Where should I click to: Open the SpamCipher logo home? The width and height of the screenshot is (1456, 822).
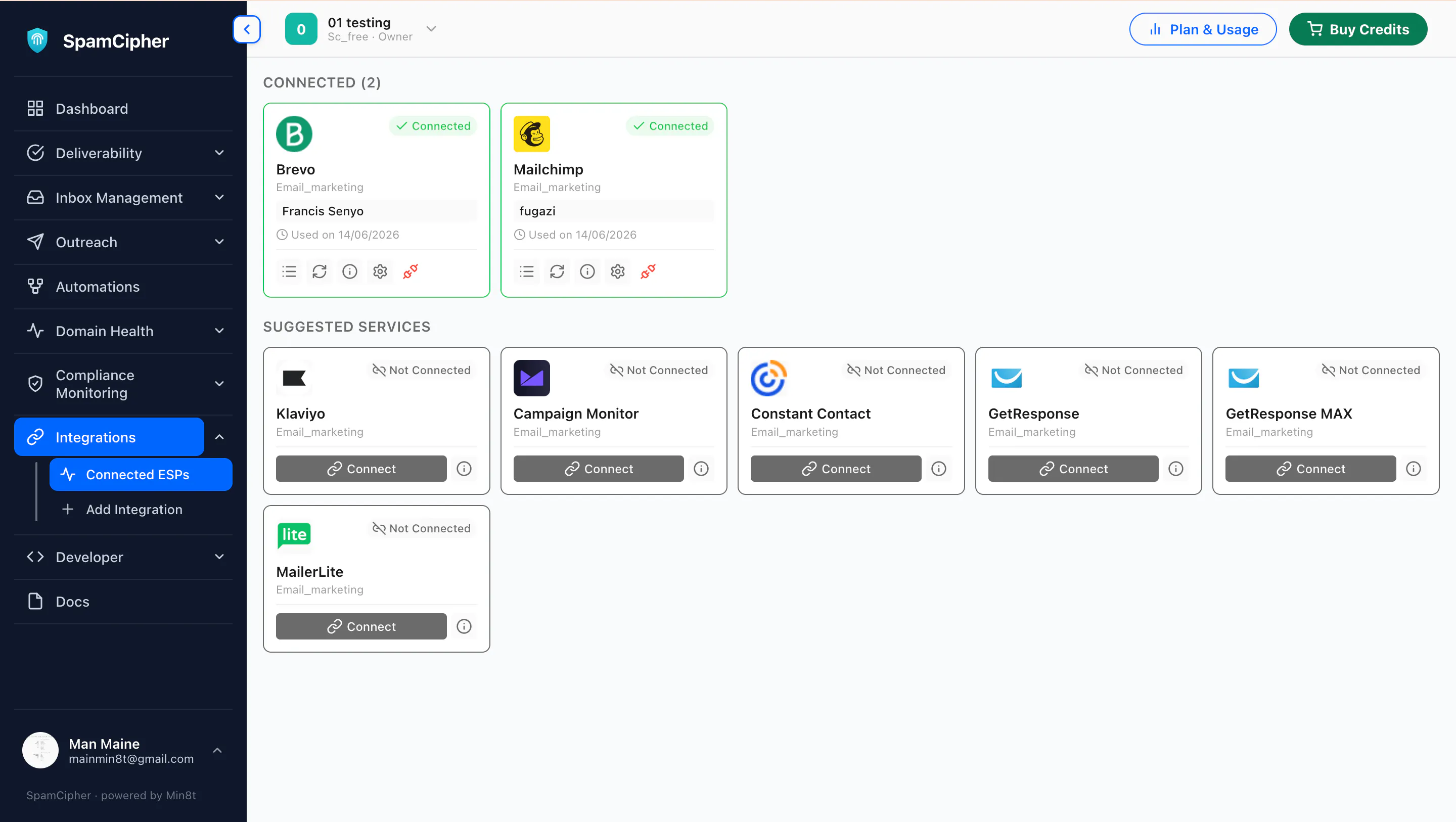tap(97, 41)
